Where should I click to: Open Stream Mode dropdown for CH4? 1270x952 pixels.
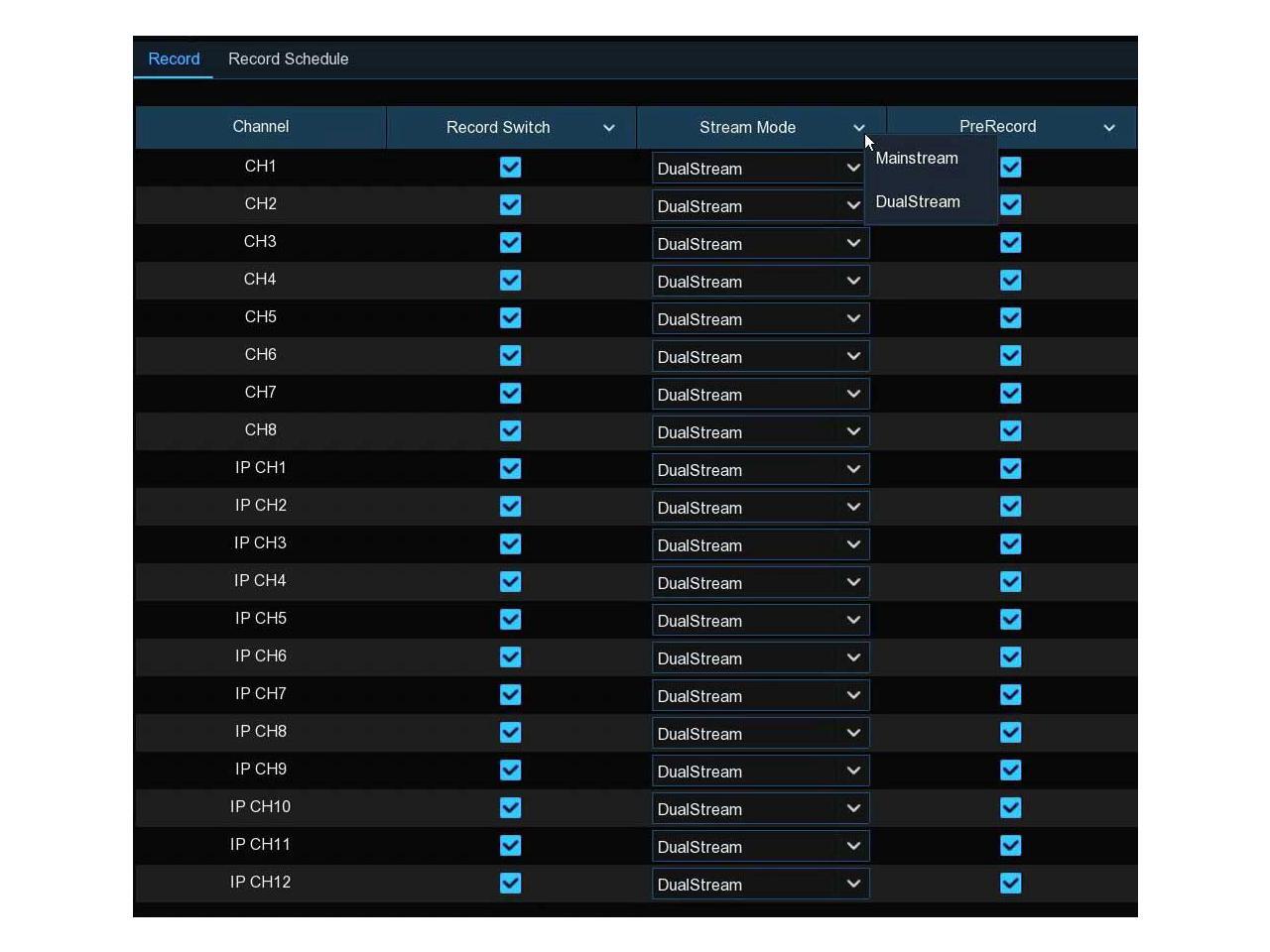pos(760,282)
